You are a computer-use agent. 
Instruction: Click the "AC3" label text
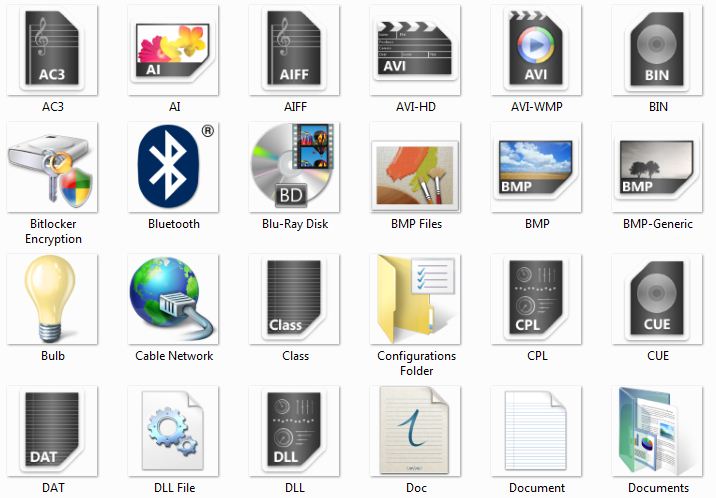point(53,107)
